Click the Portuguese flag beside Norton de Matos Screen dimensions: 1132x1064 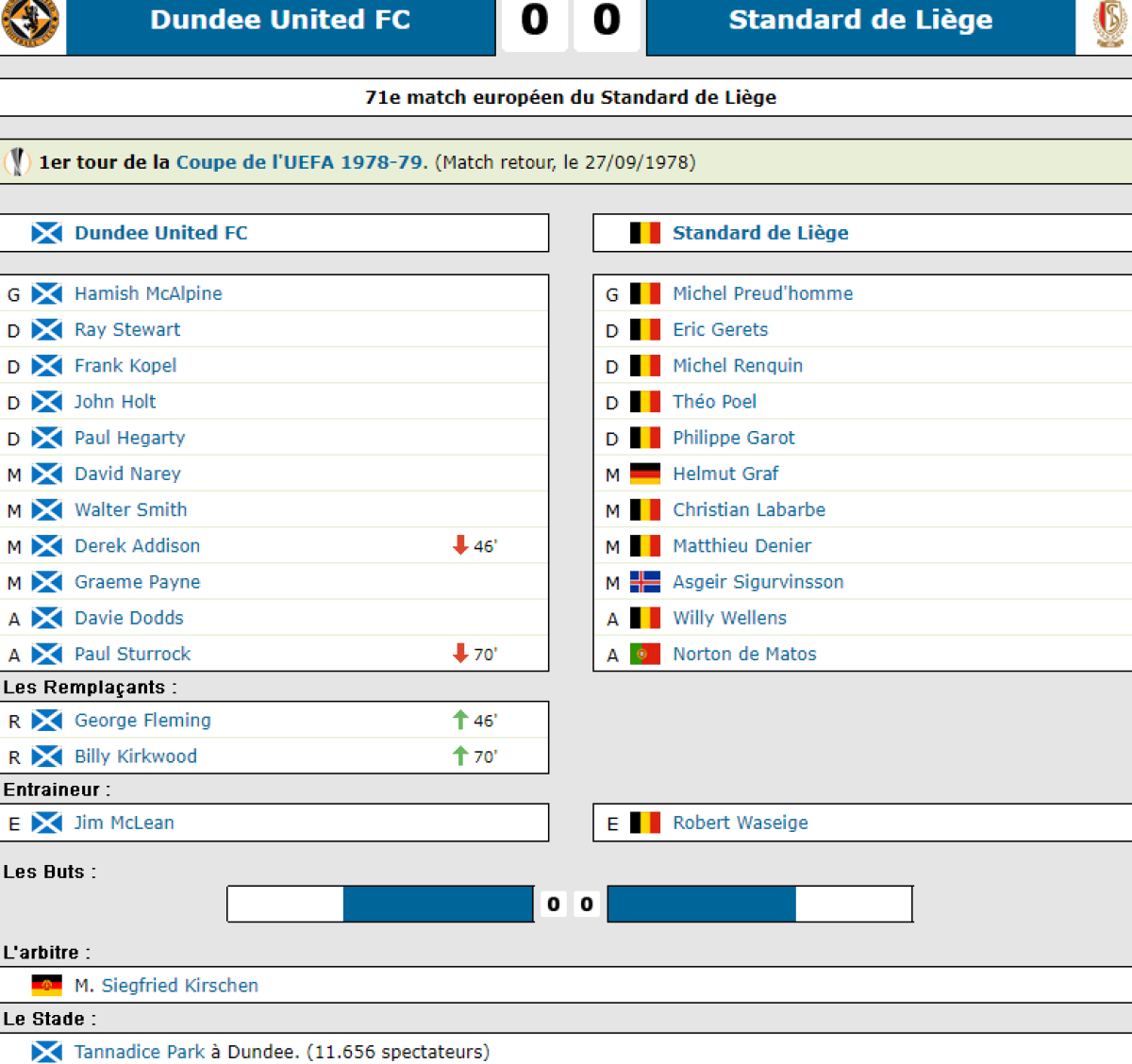coord(645,654)
